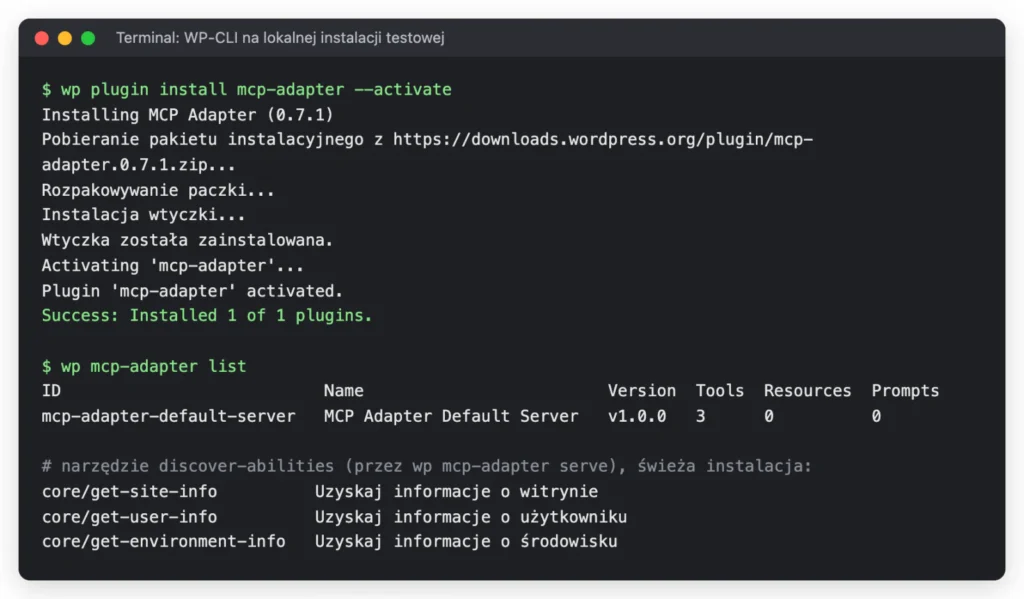Screen dimensions: 1024x599
Task: Click the Tools count '3' cell
Action: click(701, 416)
